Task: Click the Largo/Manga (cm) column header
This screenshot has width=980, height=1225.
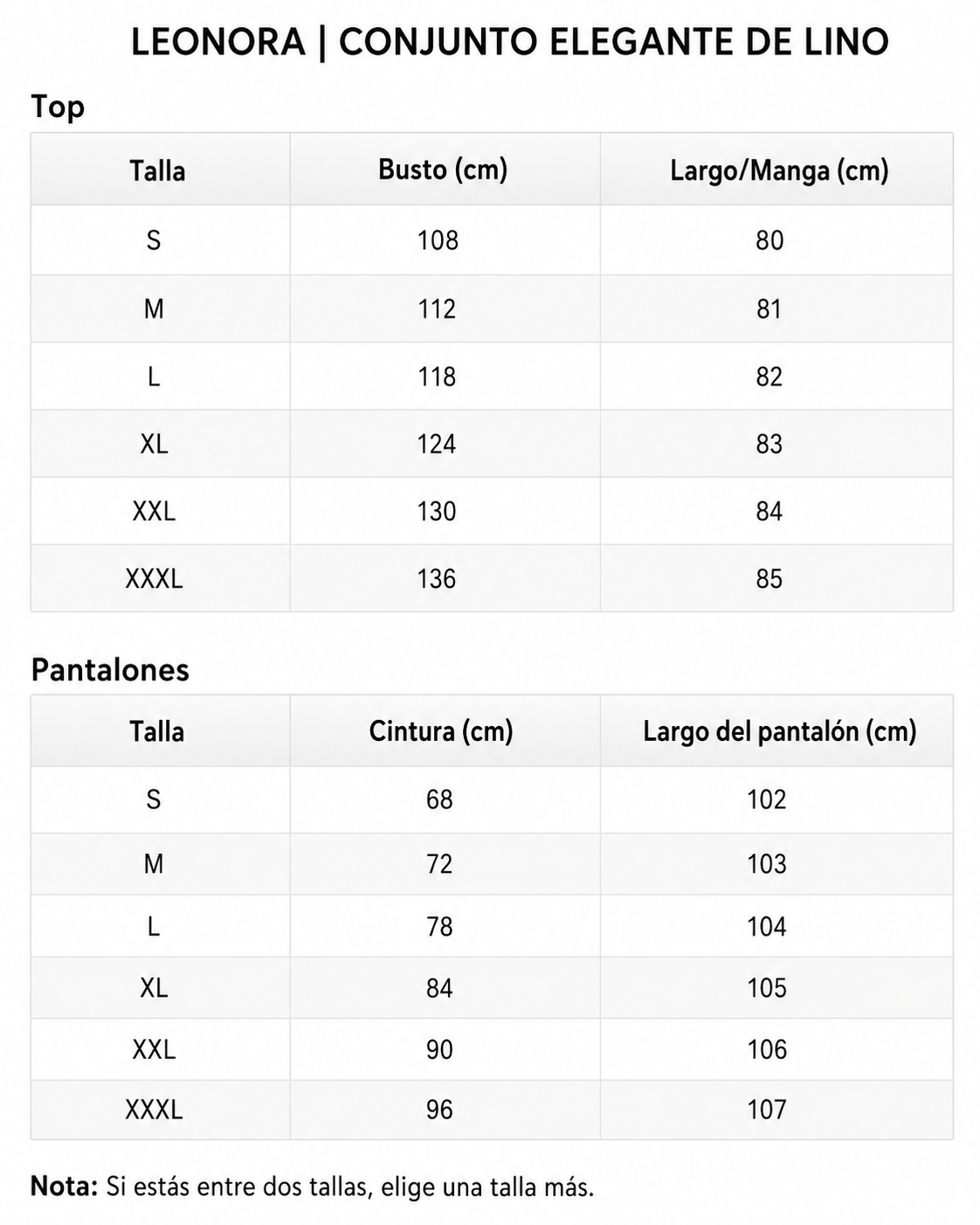Action: pos(779,170)
